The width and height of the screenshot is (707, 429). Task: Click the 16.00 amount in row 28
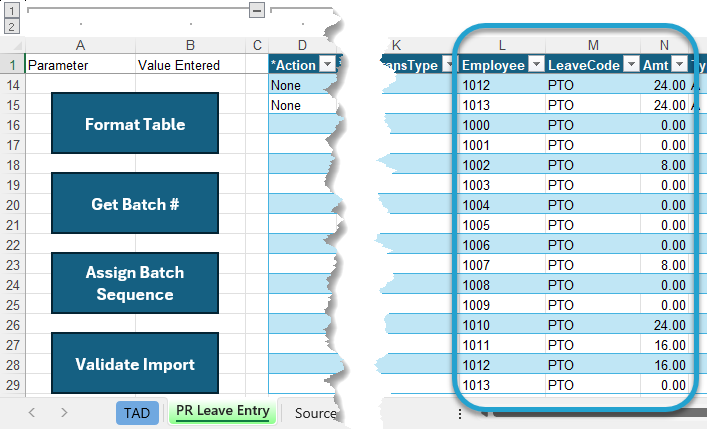pos(664,364)
